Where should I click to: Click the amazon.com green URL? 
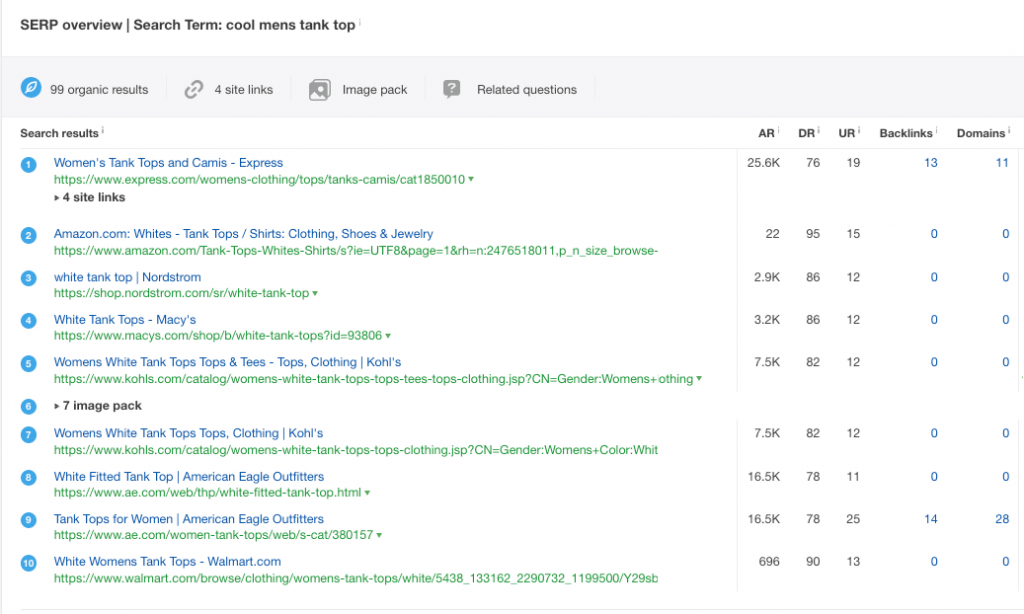click(356, 251)
